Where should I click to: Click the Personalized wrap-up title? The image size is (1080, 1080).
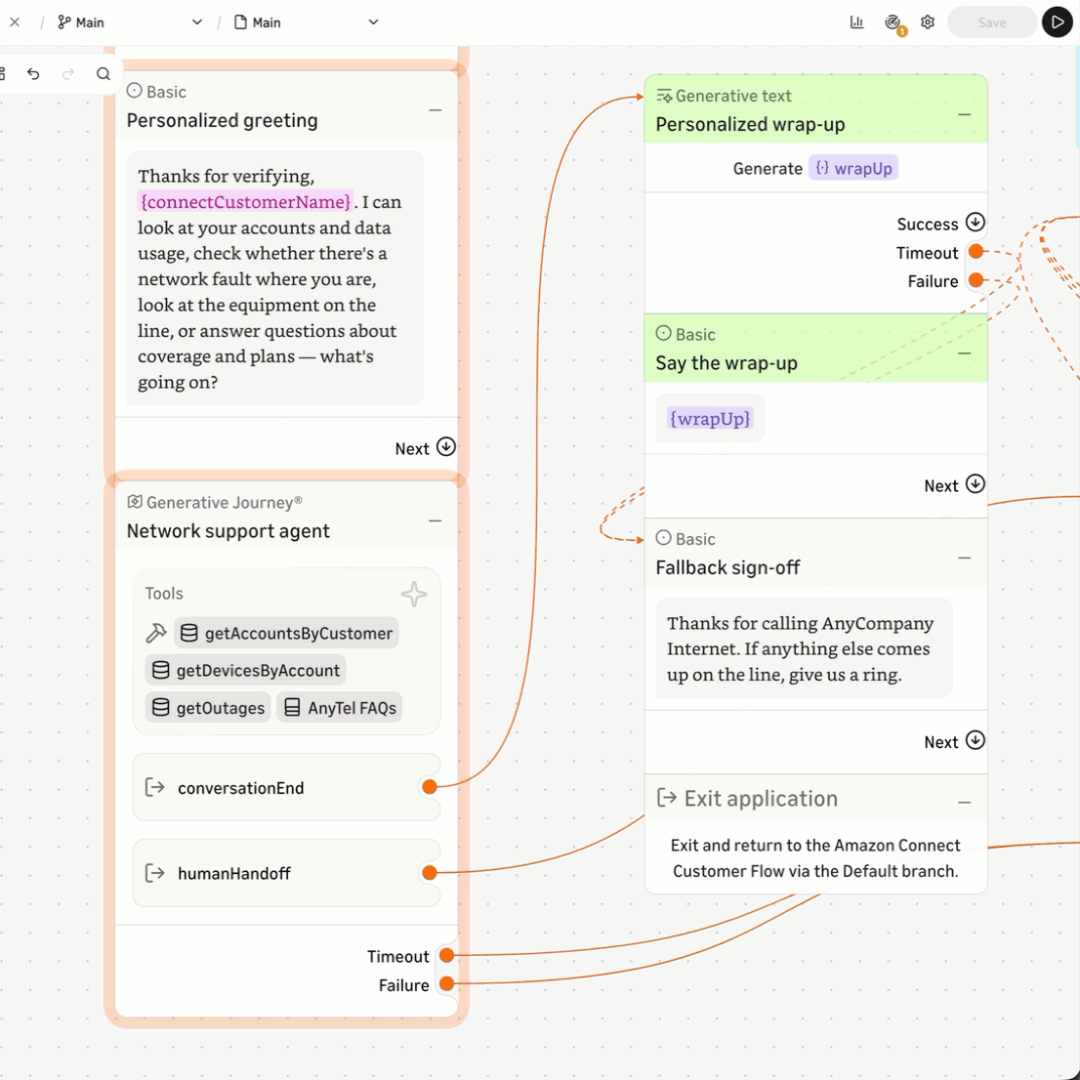tap(750, 125)
